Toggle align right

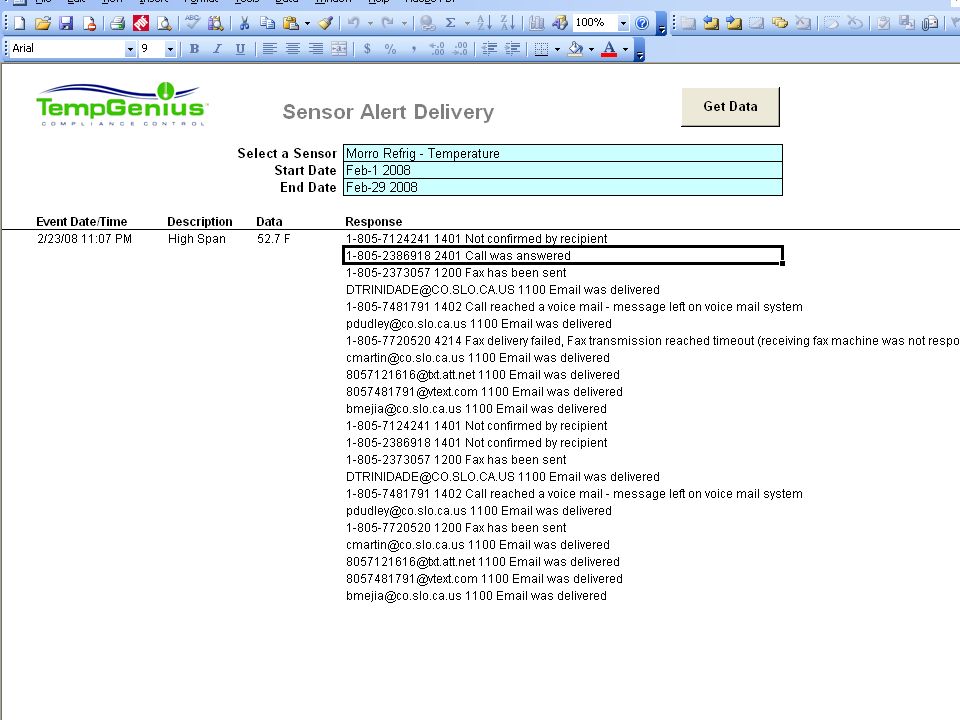315,49
